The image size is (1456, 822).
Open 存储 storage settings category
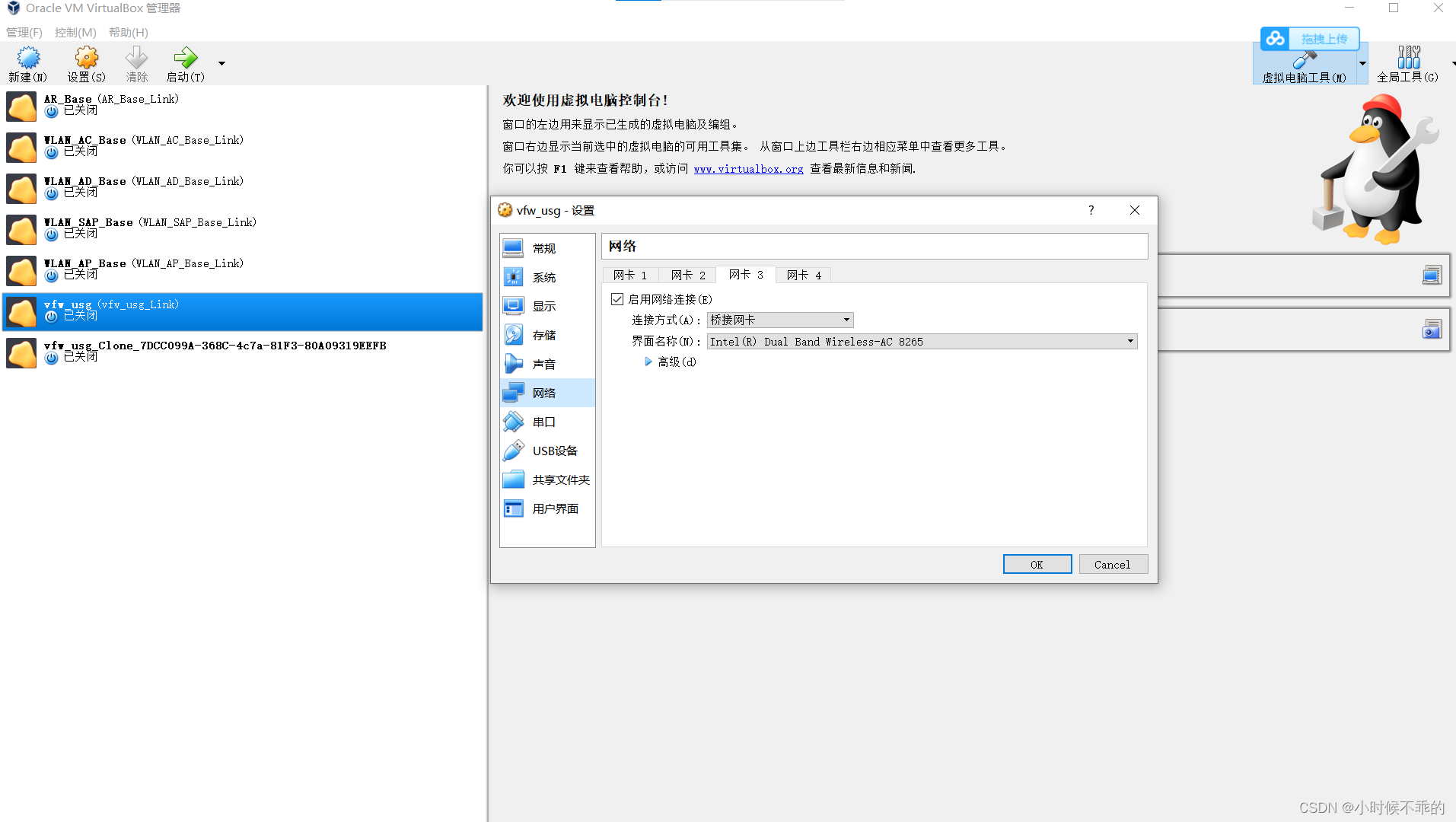point(547,335)
